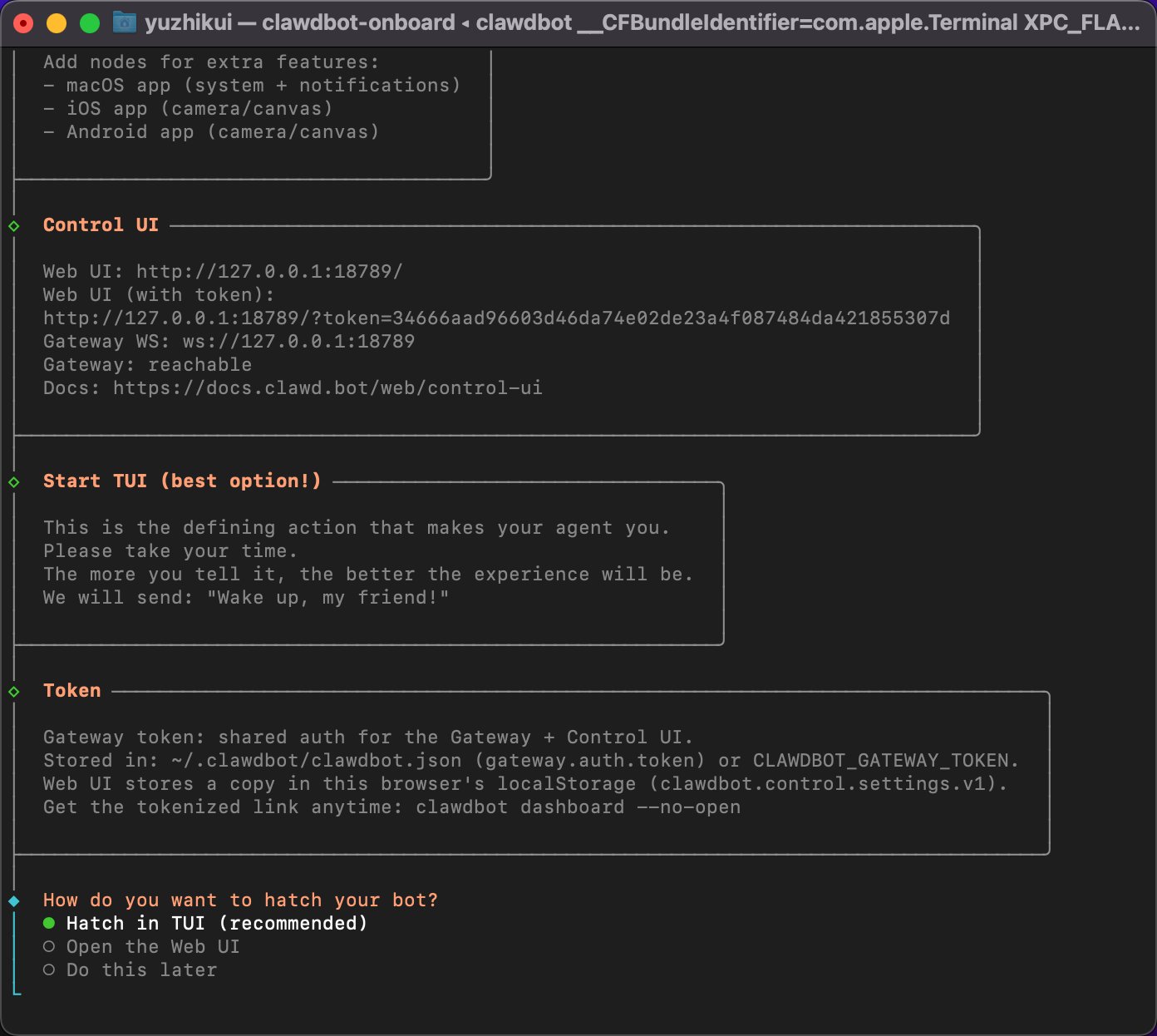1157x1036 pixels.
Task: Click the Please take your time line
Action: click(170, 550)
